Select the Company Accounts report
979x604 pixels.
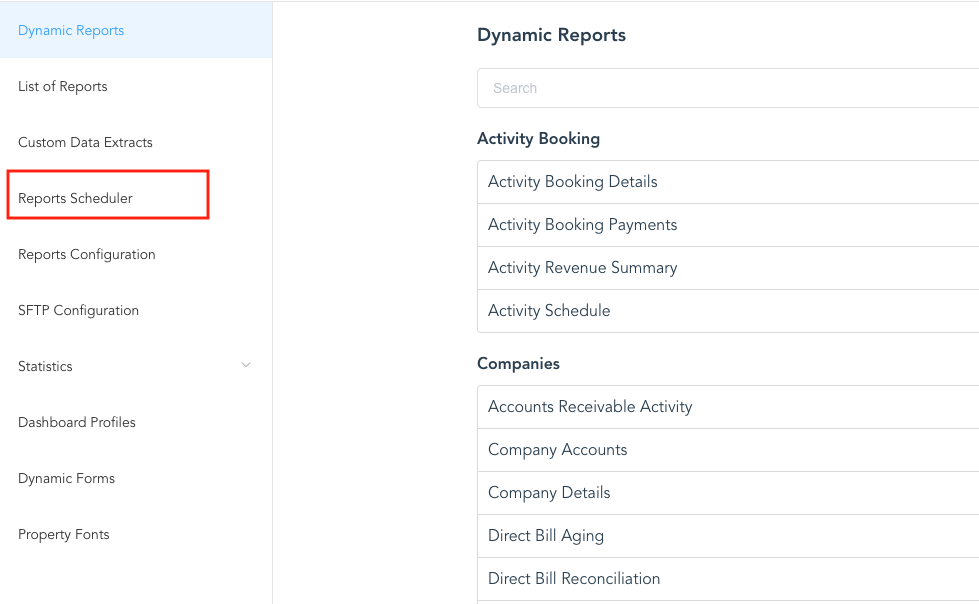pos(557,449)
